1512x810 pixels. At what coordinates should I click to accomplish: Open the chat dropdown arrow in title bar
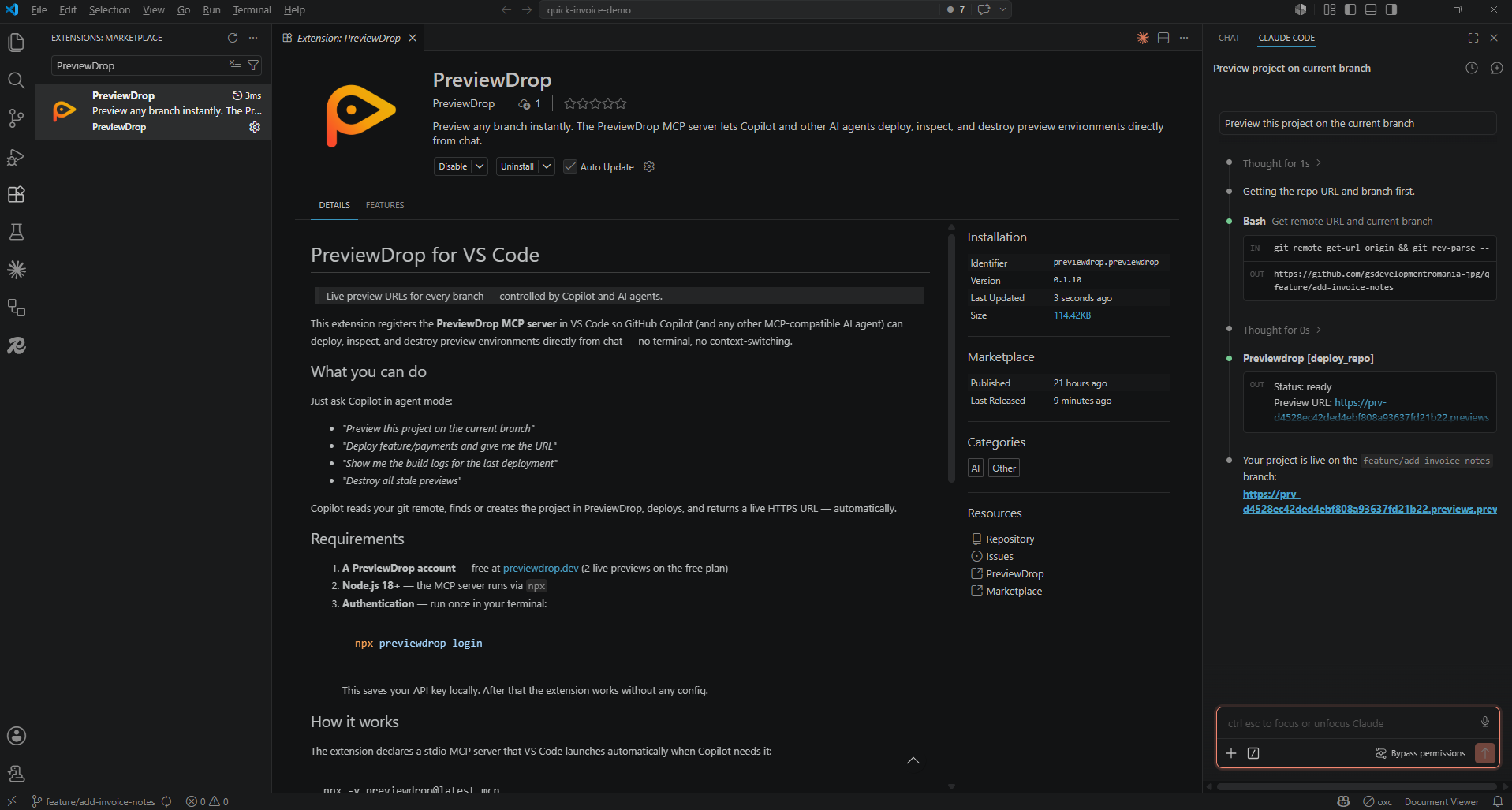(1003, 9)
